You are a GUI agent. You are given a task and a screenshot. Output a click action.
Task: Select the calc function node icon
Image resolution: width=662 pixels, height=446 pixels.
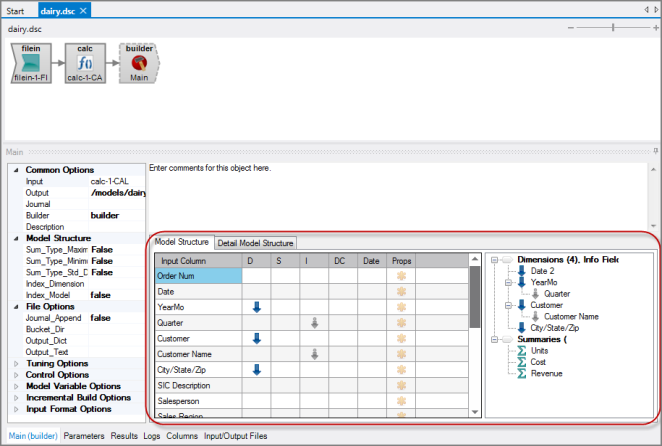click(x=85, y=63)
